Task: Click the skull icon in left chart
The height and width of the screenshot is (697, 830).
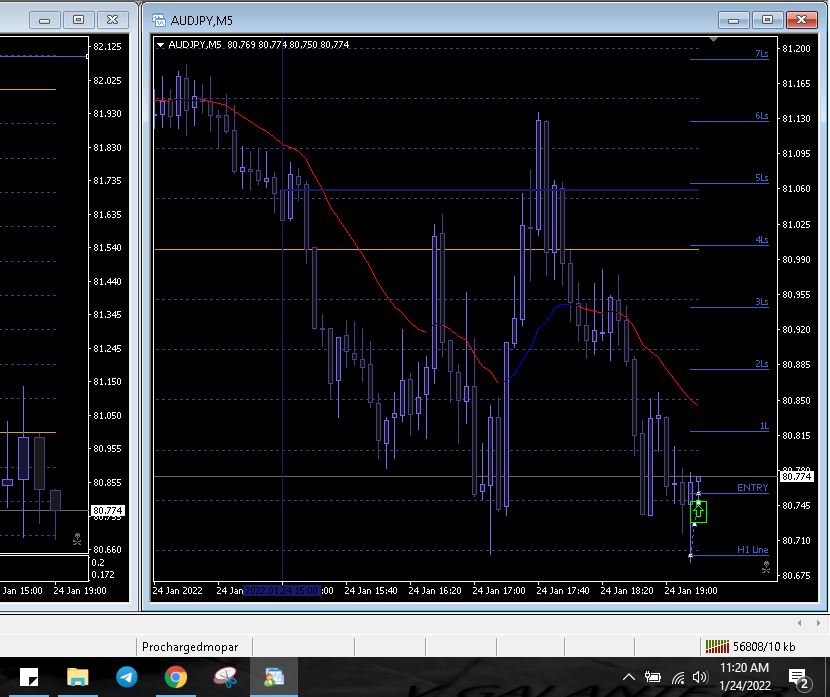Action: click(x=77, y=540)
